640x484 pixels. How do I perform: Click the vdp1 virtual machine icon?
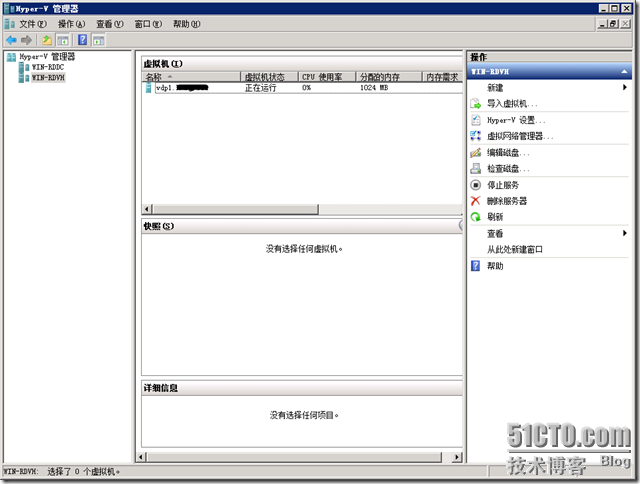(149, 88)
